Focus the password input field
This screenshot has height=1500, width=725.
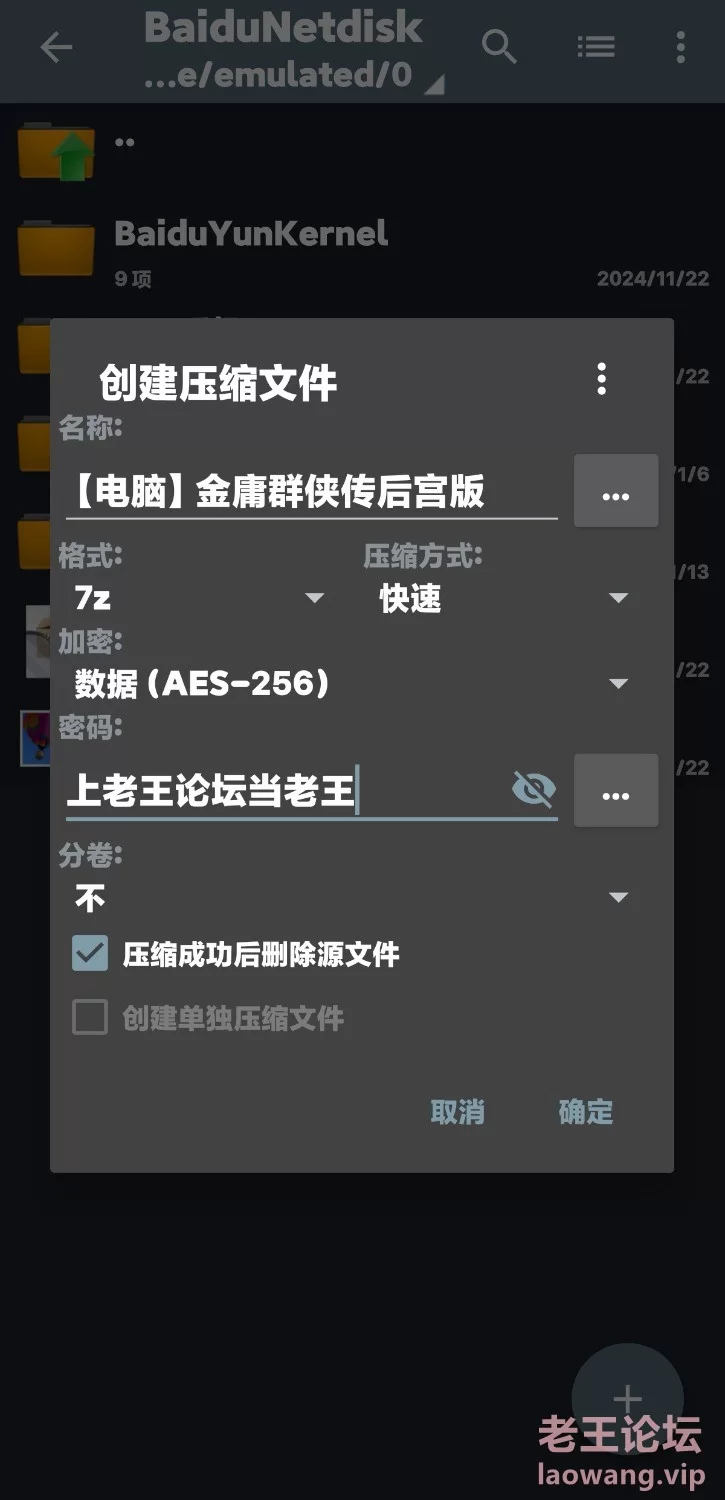tap(285, 792)
